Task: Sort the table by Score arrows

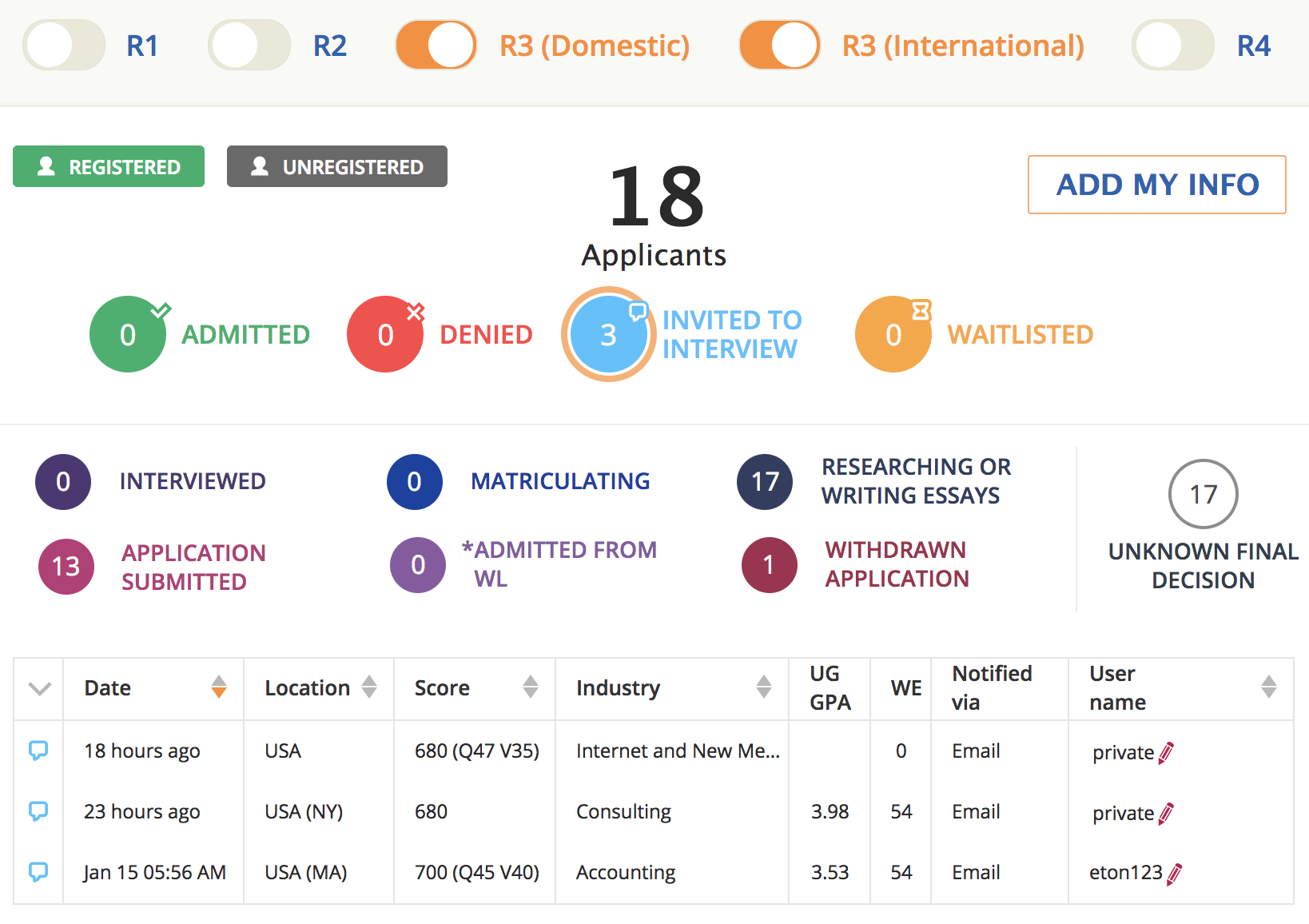Action: (x=530, y=687)
